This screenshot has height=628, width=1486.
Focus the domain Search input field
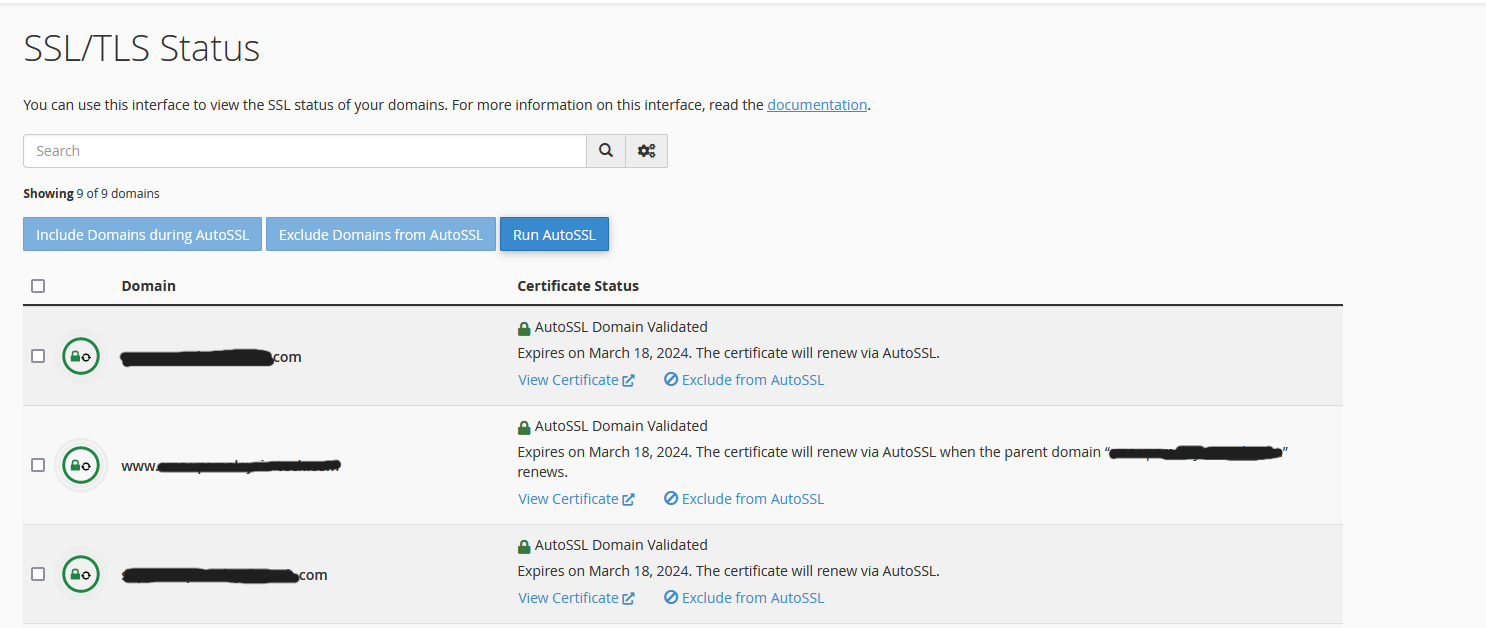(x=304, y=151)
